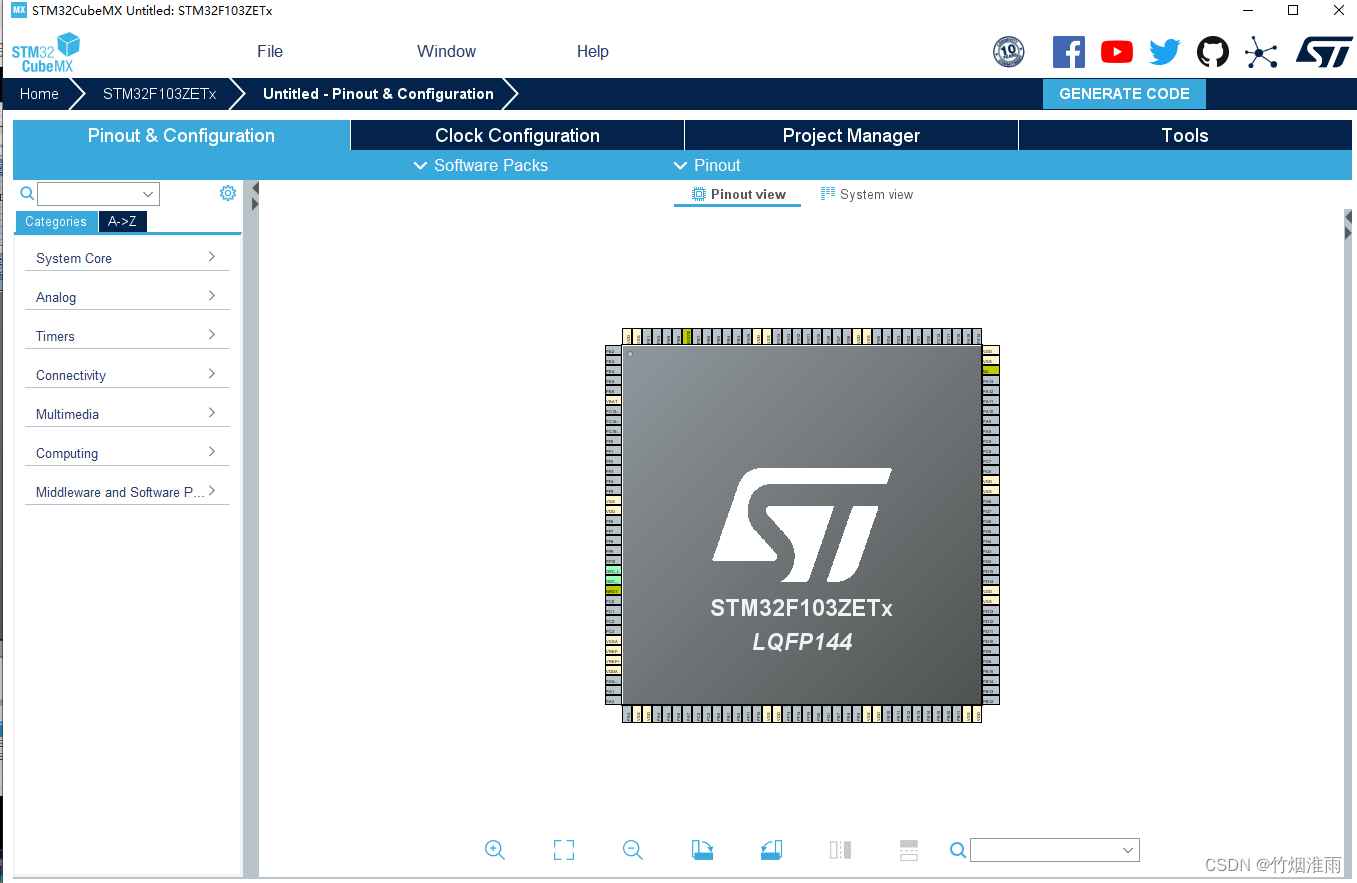1357x883 pixels.
Task: Open the Facebook icon link
Action: (x=1068, y=52)
